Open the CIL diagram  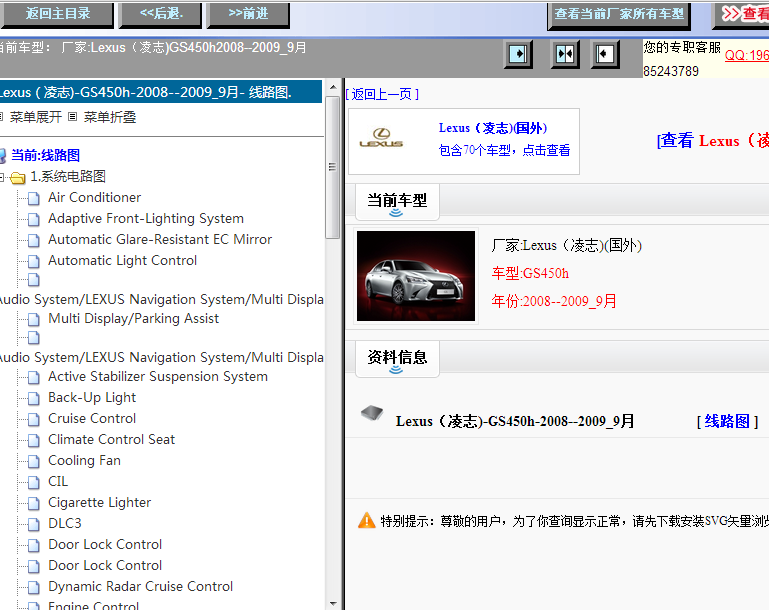(x=58, y=482)
